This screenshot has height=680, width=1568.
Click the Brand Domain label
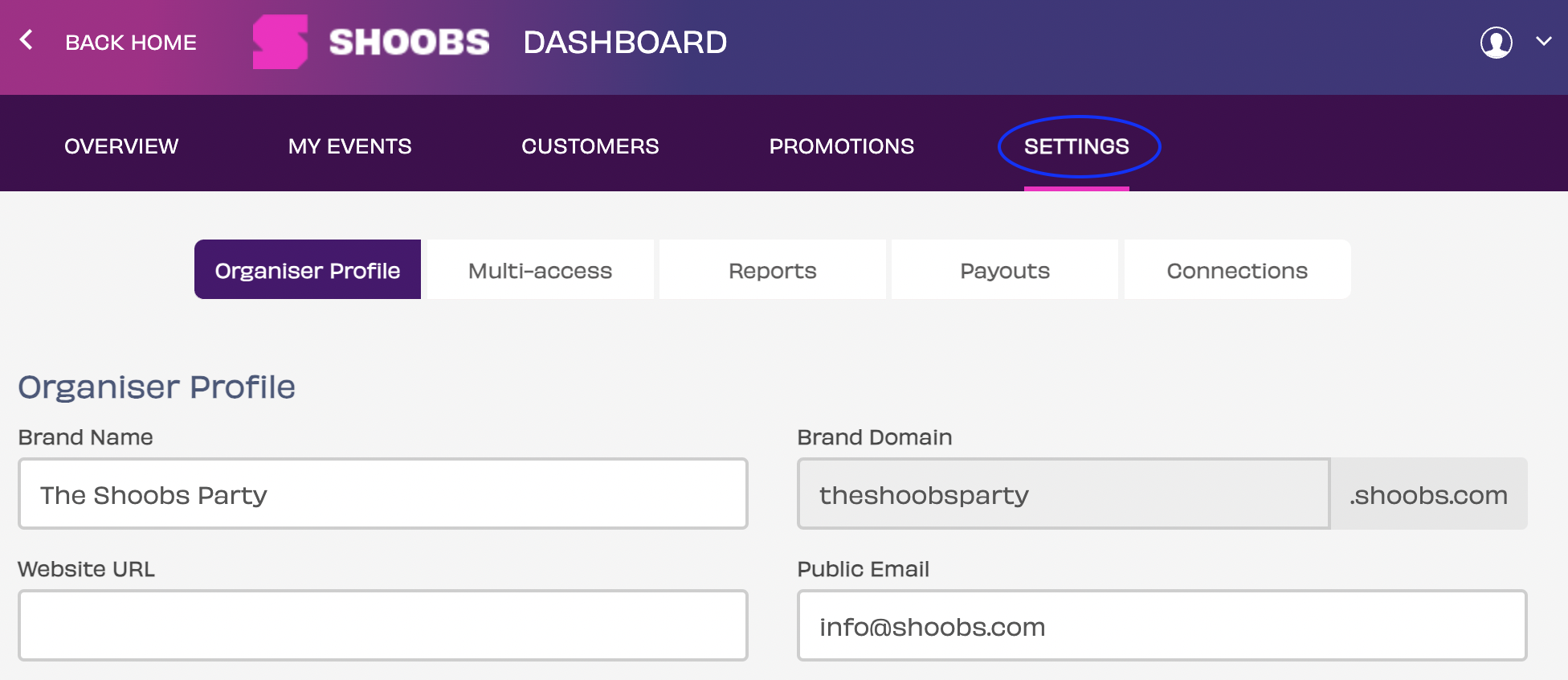875,437
